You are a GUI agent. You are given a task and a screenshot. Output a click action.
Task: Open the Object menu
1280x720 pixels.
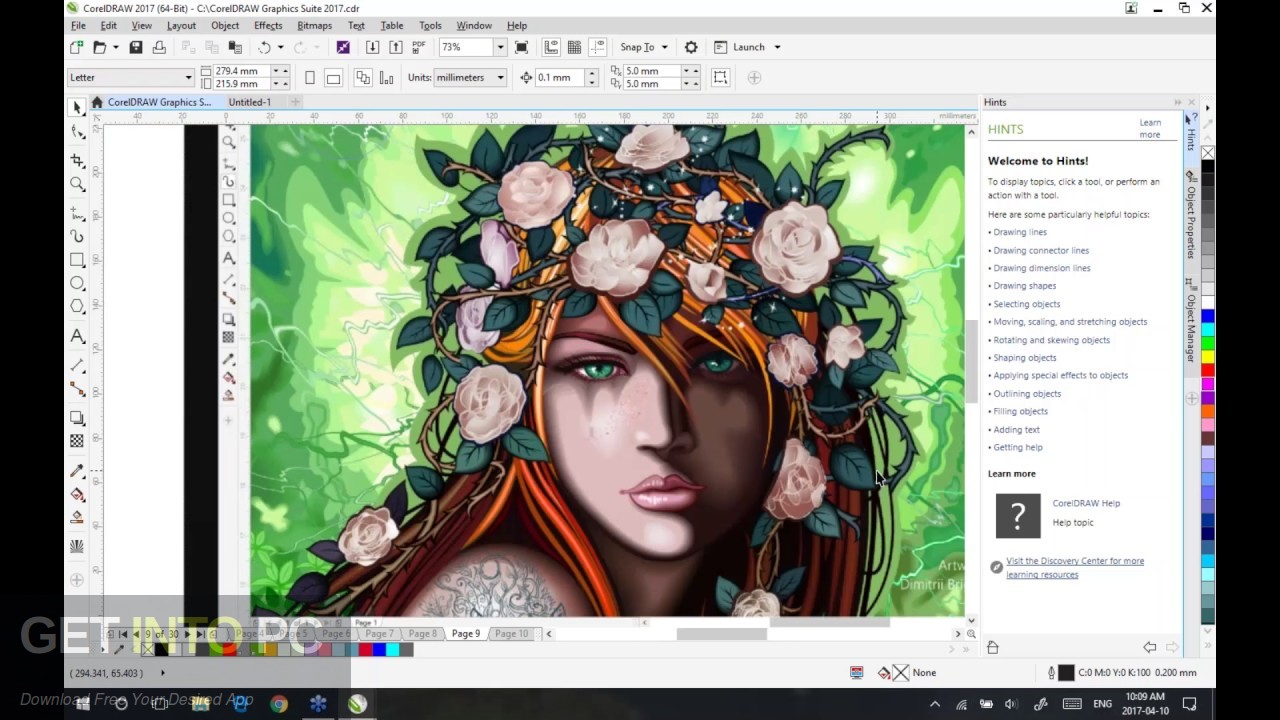[x=225, y=25]
